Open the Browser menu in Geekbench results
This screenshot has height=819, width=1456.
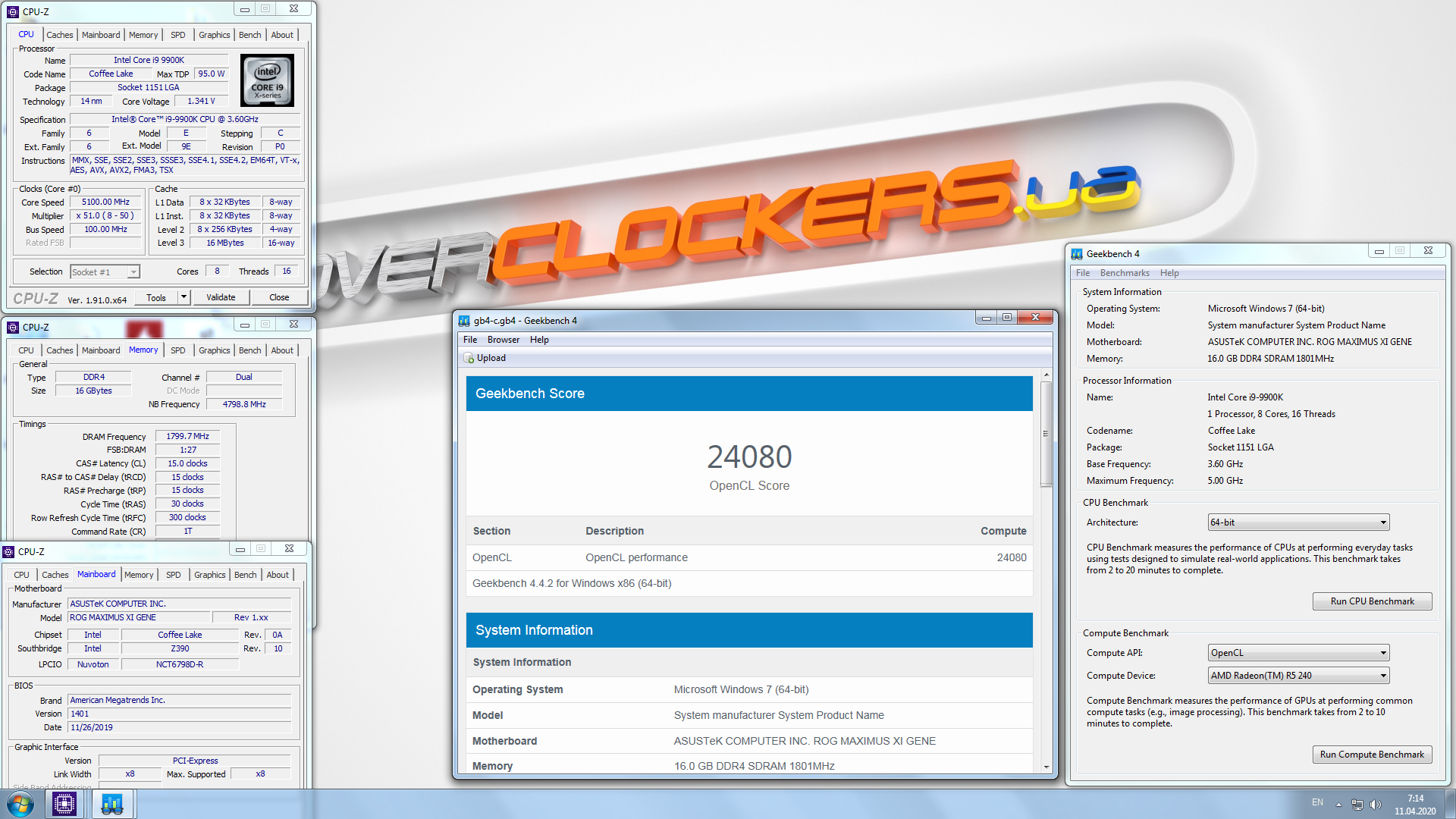(x=504, y=340)
